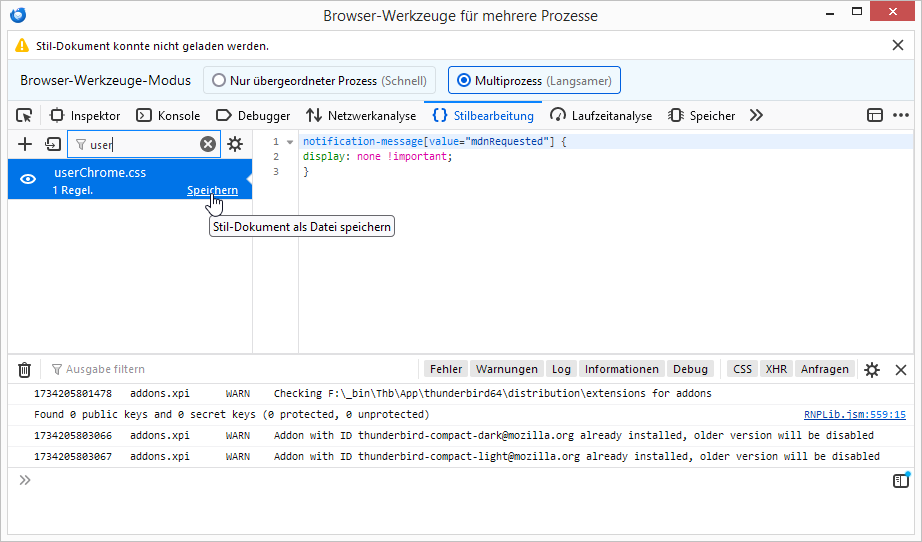The height and width of the screenshot is (542, 922).
Task: Clear the style sheet filter text
Action: 208,144
